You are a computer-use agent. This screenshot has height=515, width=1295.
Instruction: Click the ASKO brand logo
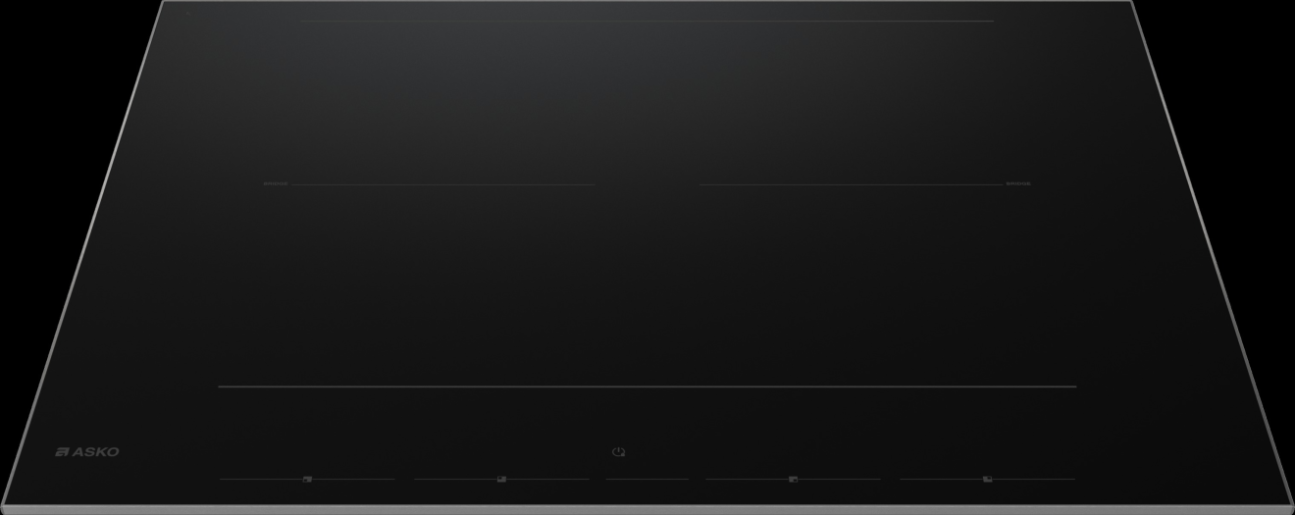87,452
